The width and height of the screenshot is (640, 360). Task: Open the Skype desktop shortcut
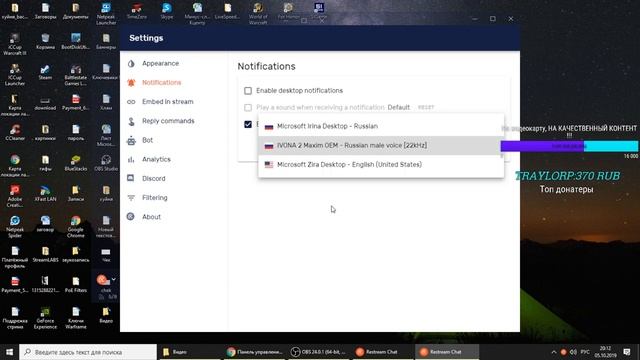click(167, 11)
